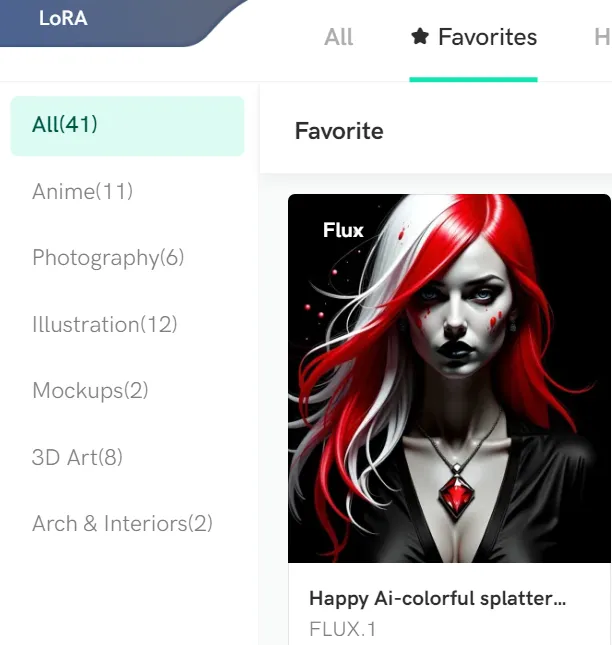
Task: Click the green underline under Favorites
Action: coord(473,79)
